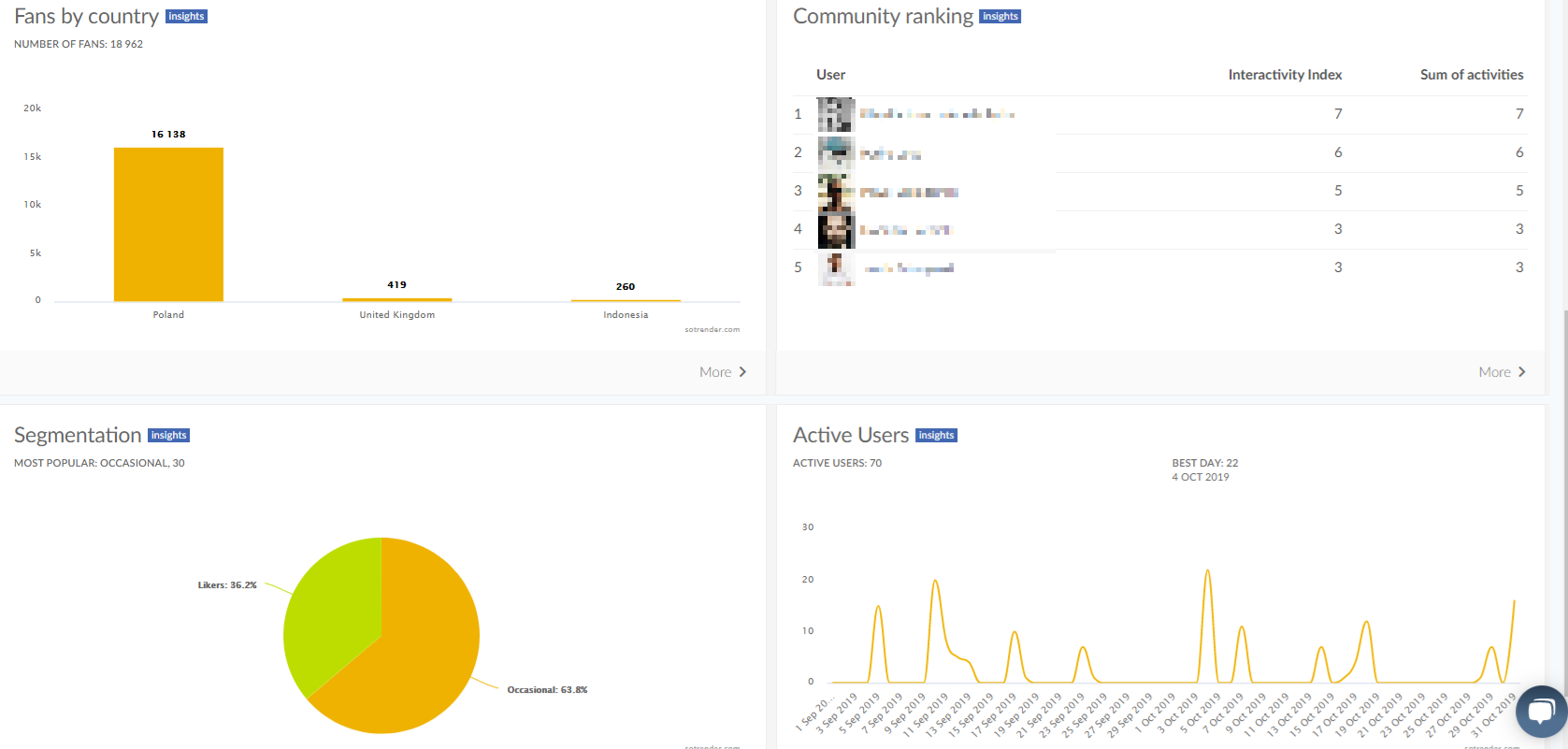Open avatar of second ranked user
1568x749 pixels.
[x=836, y=152]
